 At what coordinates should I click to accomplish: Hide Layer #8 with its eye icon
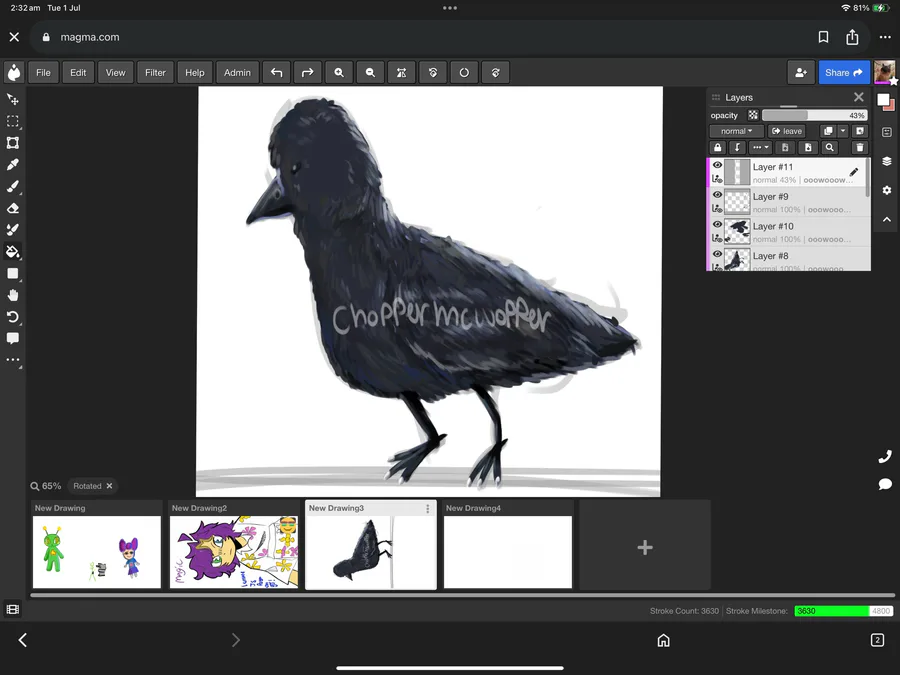717,254
